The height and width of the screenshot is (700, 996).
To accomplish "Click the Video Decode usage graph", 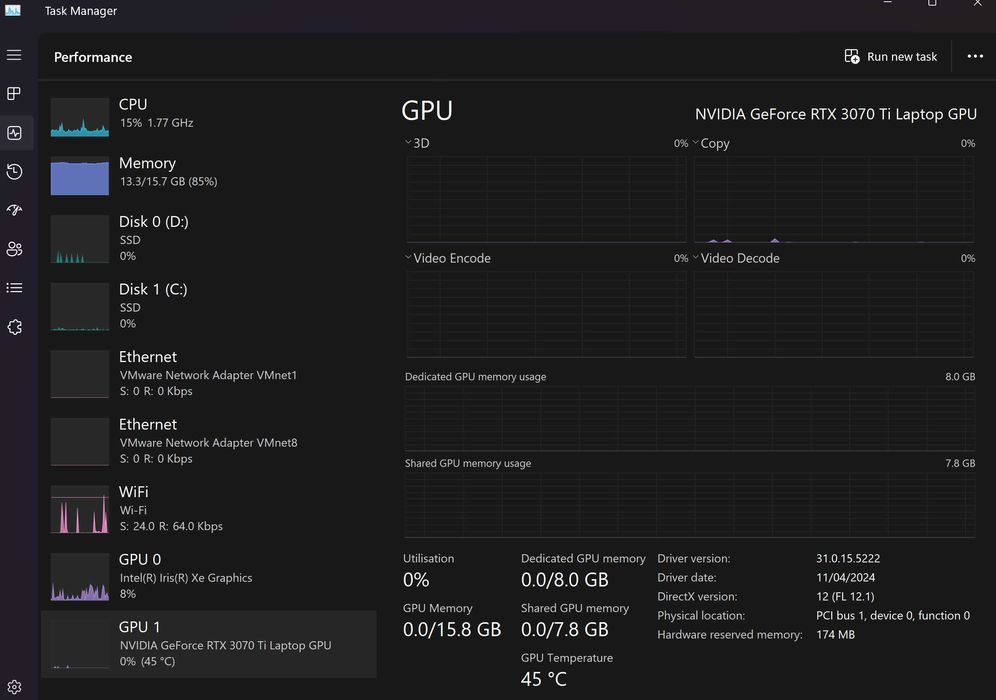I will (x=833, y=315).
